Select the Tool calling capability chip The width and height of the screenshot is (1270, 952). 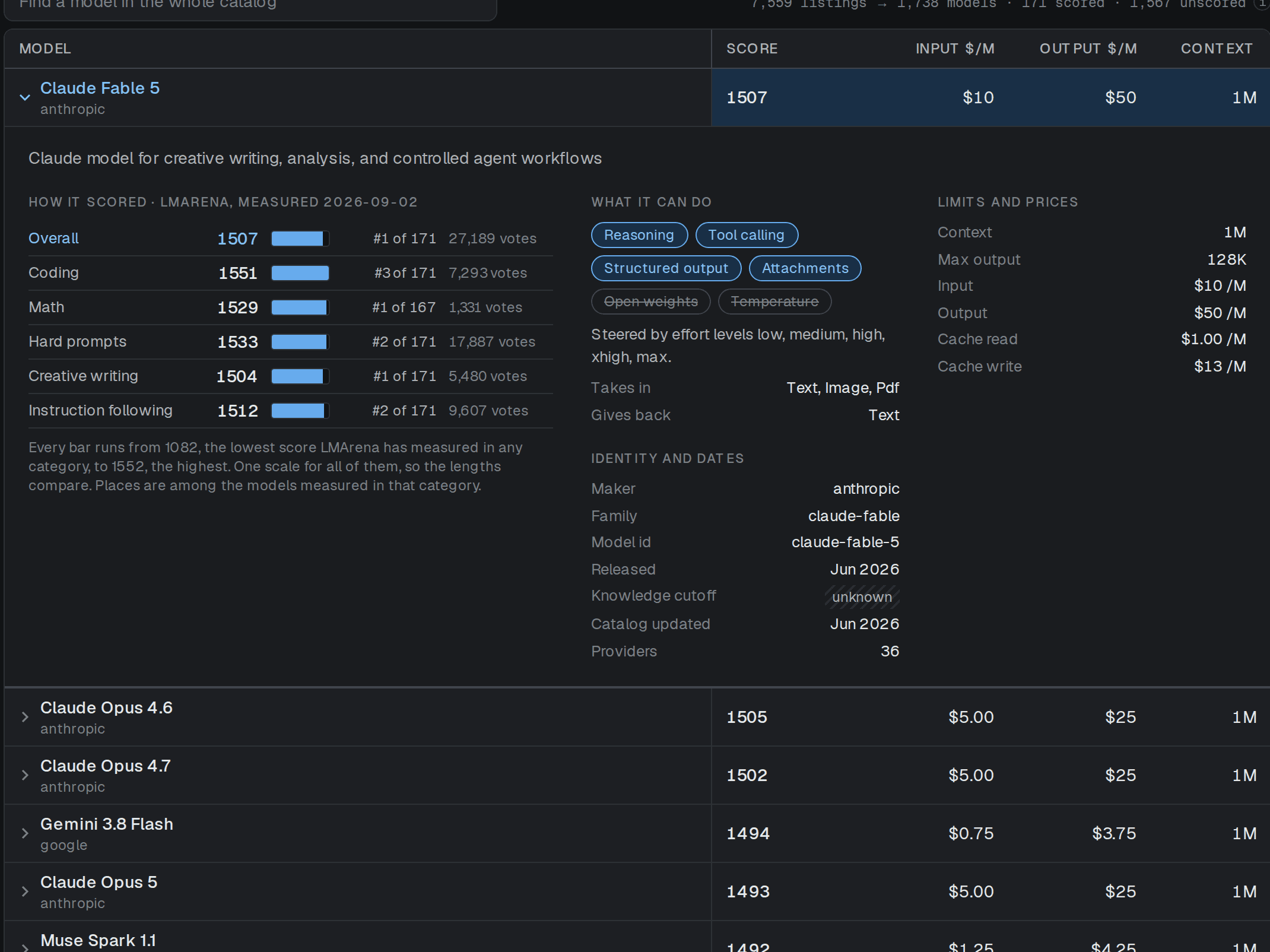[x=746, y=235]
